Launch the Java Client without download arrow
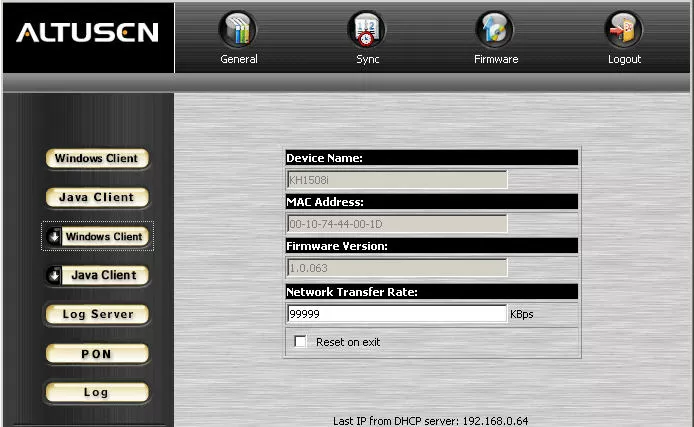 96,197
